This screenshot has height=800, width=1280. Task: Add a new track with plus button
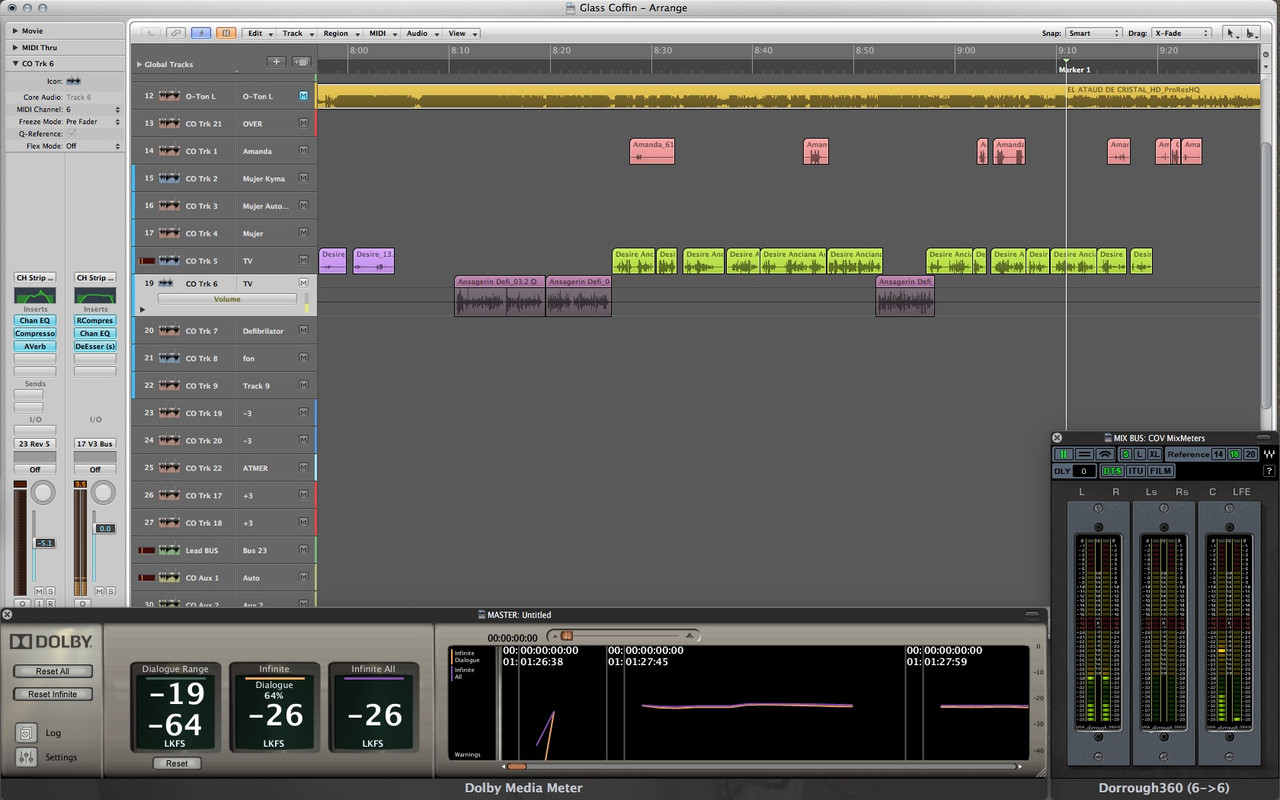click(277, 62)
